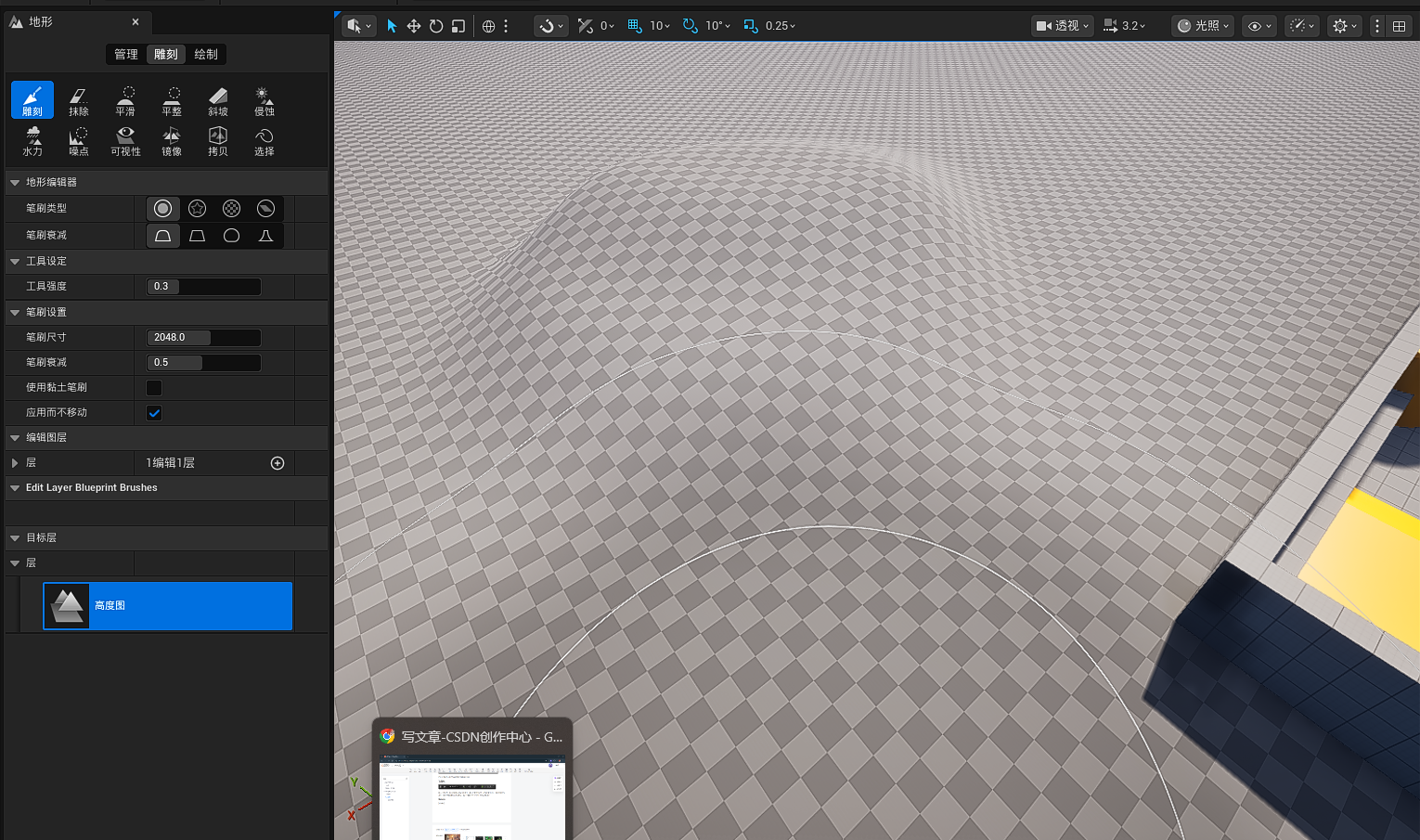Select the 斜坡 ramp tool
1420x840 pixels.
pyautogui.click(x=218, y=100)
